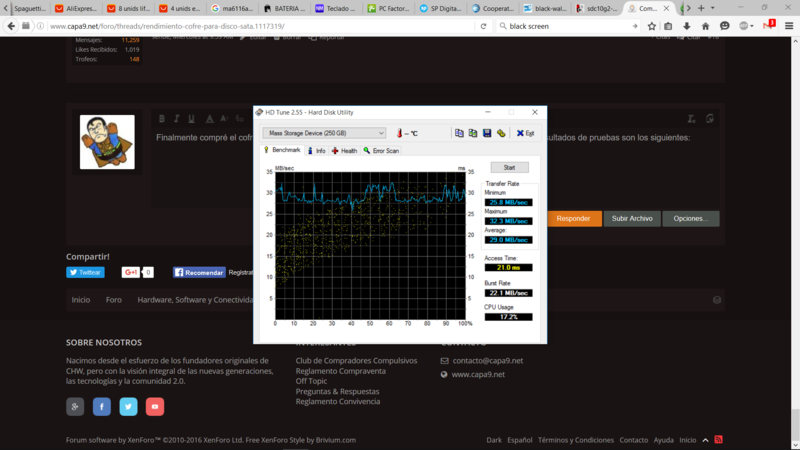Switch to the AliExpress browser tab
Screen dimensions: 800x450
(x=76, y=8)
